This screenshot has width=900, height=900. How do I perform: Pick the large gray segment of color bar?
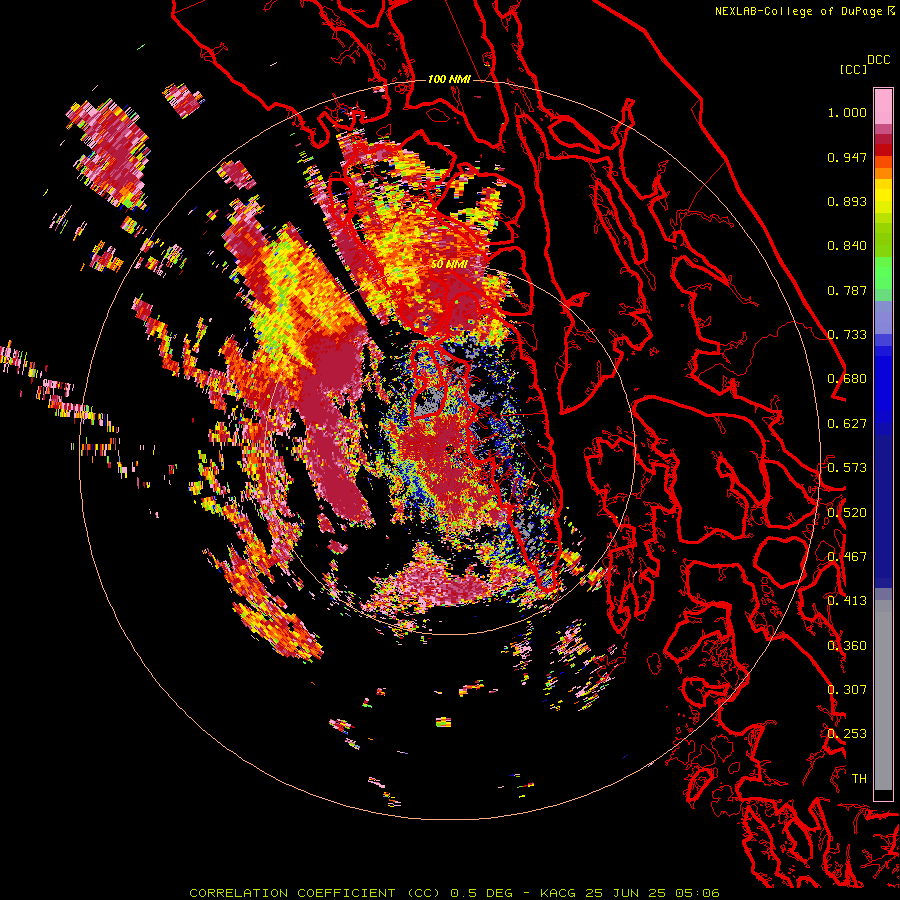[x=883, y=695]
